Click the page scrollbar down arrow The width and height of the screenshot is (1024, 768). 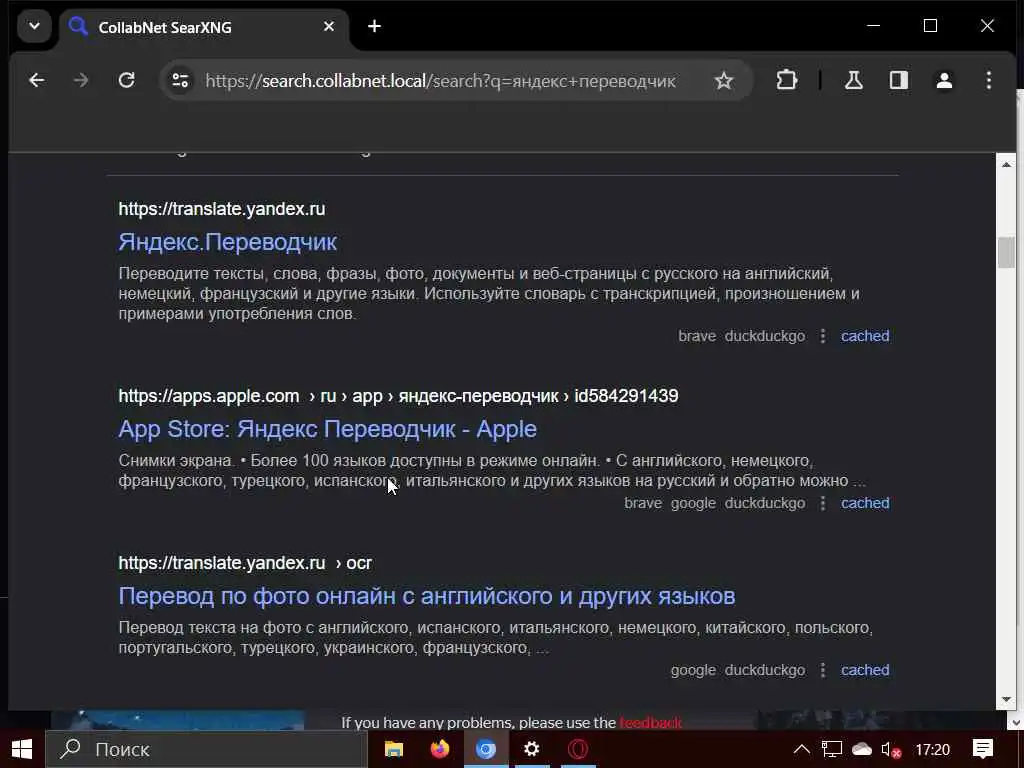(x=1006, y=699)
